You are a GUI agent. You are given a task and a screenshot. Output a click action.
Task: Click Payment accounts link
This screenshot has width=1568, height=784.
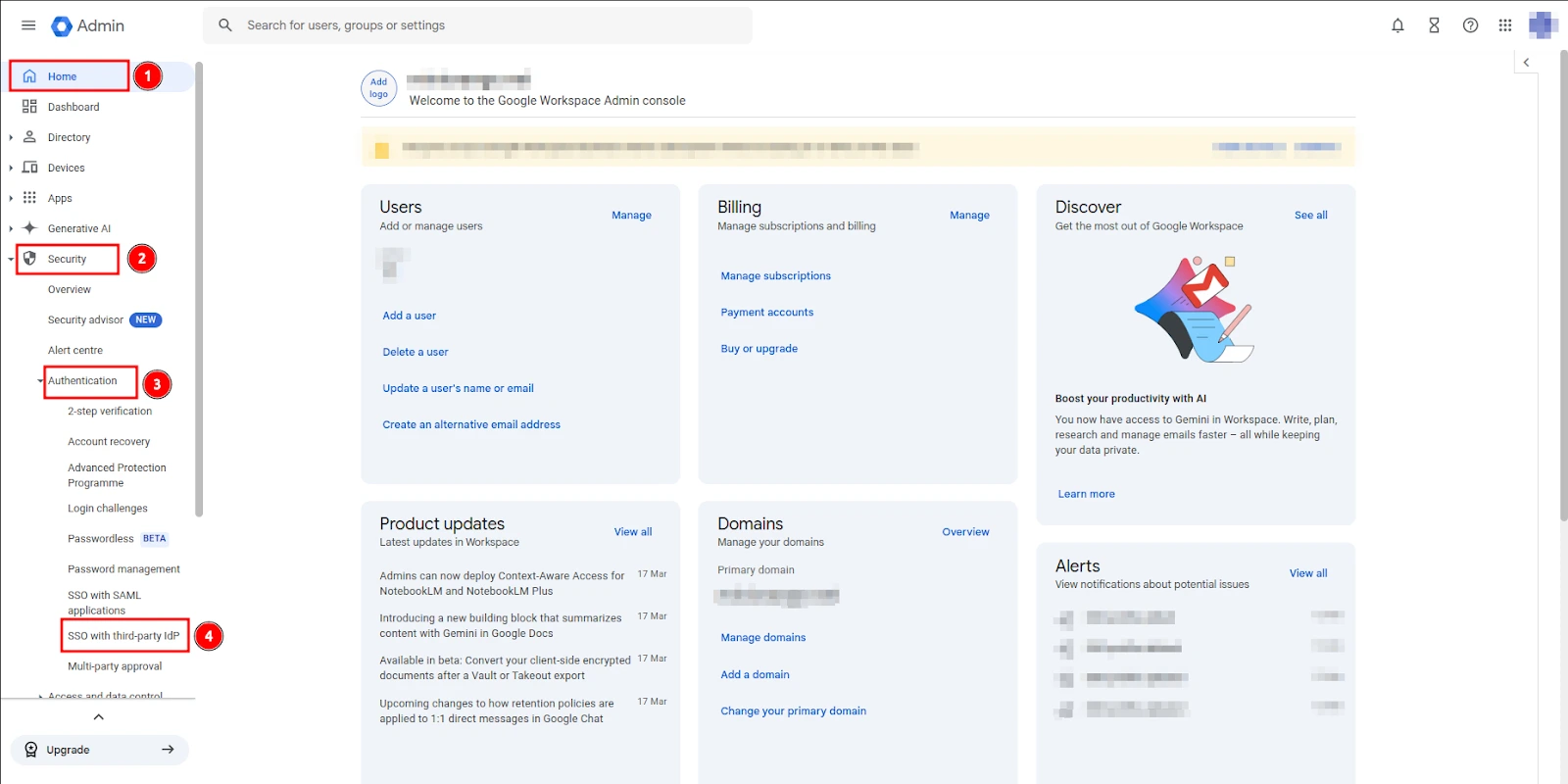[767, 313]
